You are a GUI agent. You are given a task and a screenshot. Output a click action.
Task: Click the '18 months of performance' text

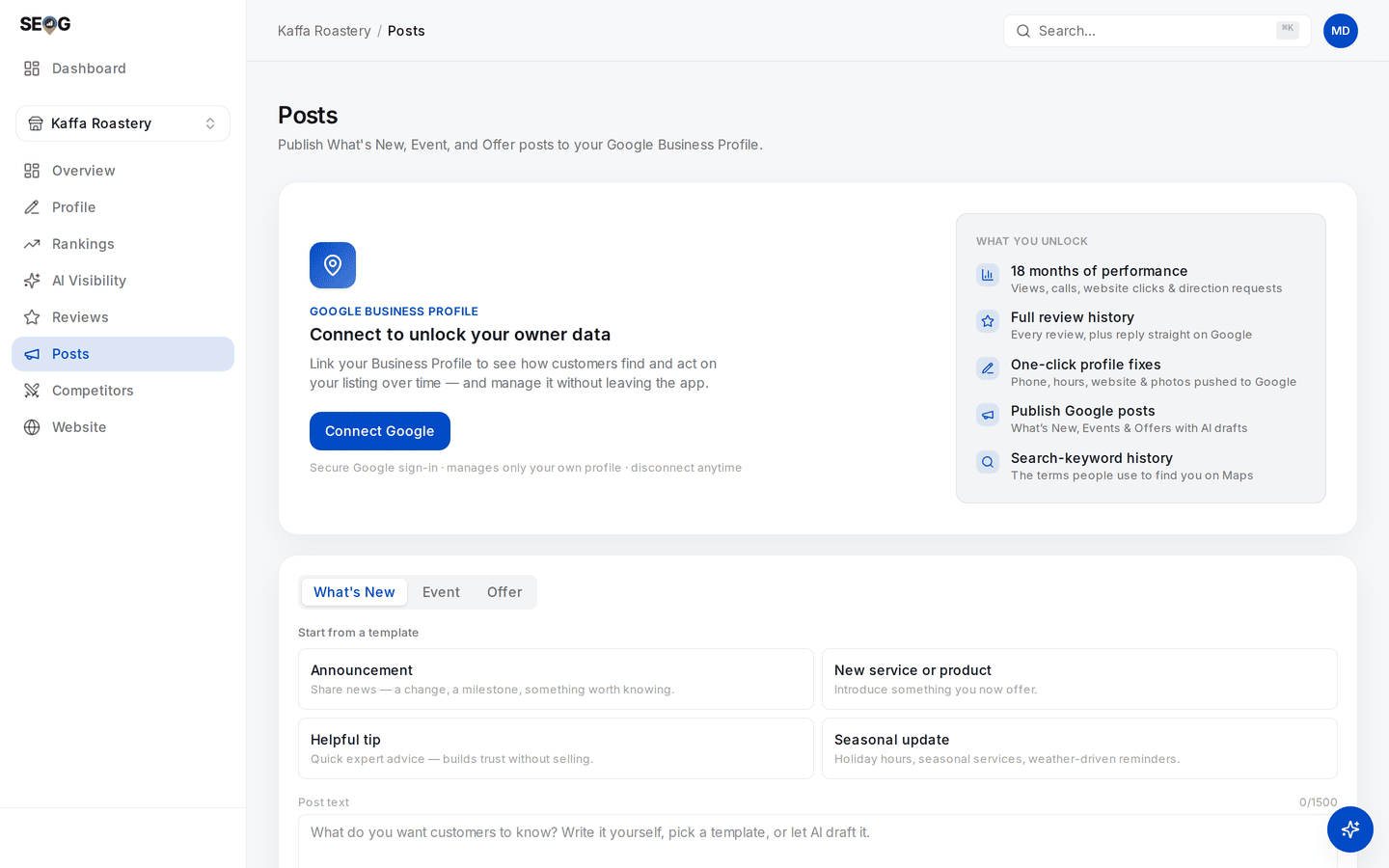pos(1099,271)
